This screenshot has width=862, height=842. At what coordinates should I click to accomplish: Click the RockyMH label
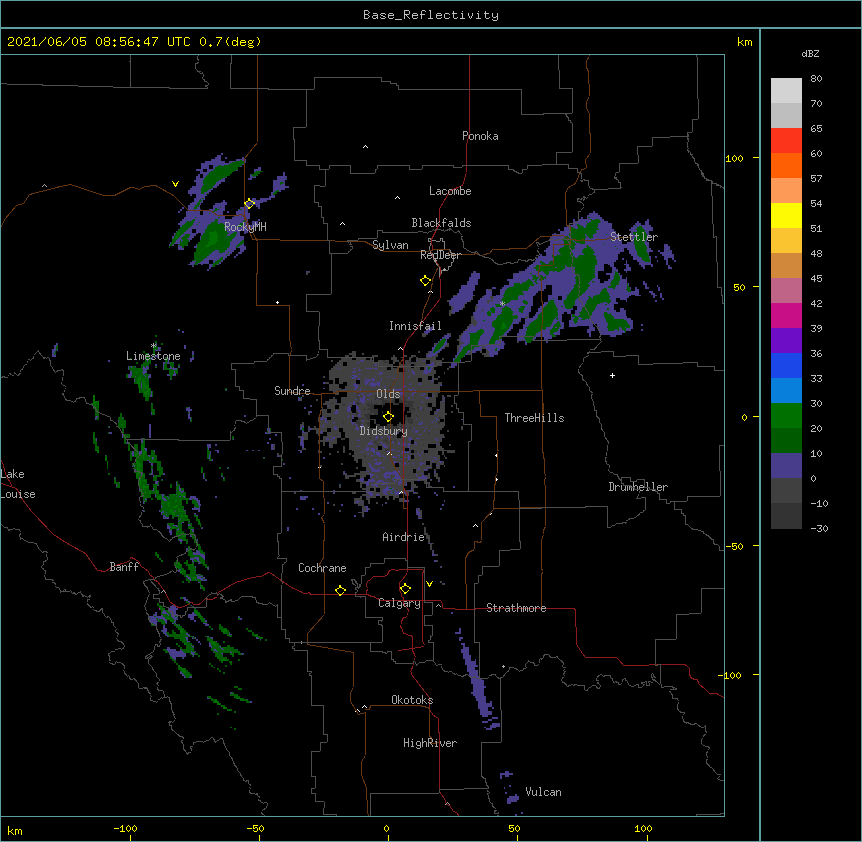click(245, 226)
